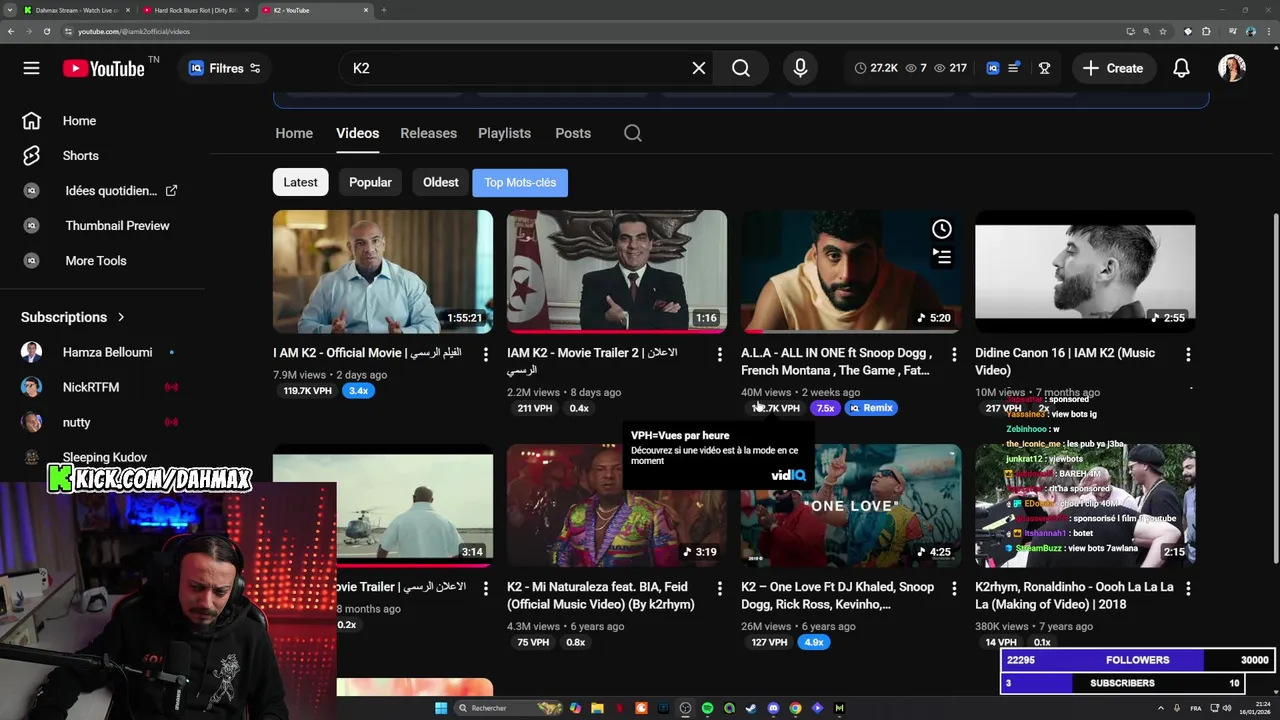Reload the page in the browser
This screenshot has width=1280, height=720.
pos(46,31)
